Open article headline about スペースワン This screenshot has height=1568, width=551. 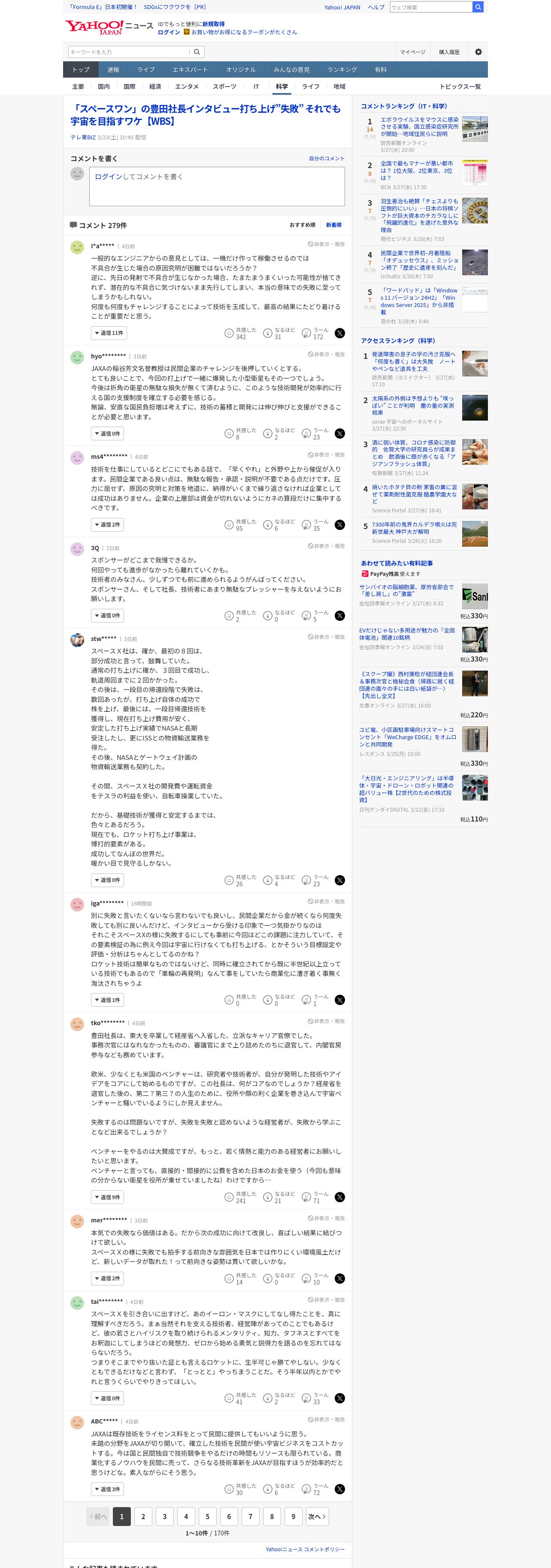(x=206, y=114)
